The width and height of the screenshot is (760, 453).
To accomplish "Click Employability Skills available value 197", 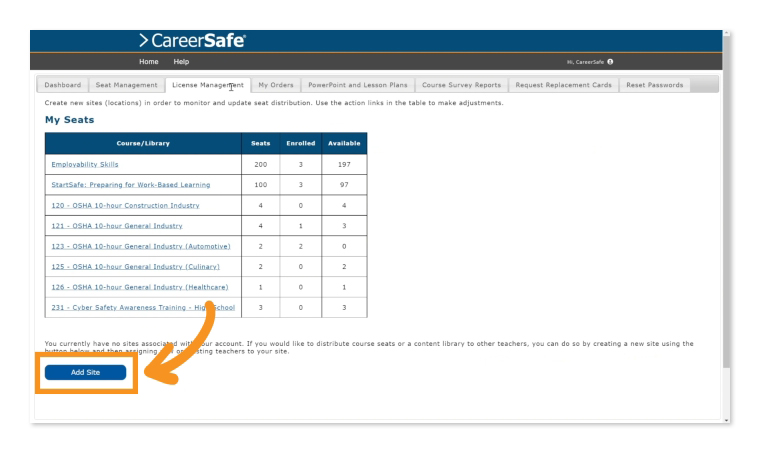I will [344, 164].
